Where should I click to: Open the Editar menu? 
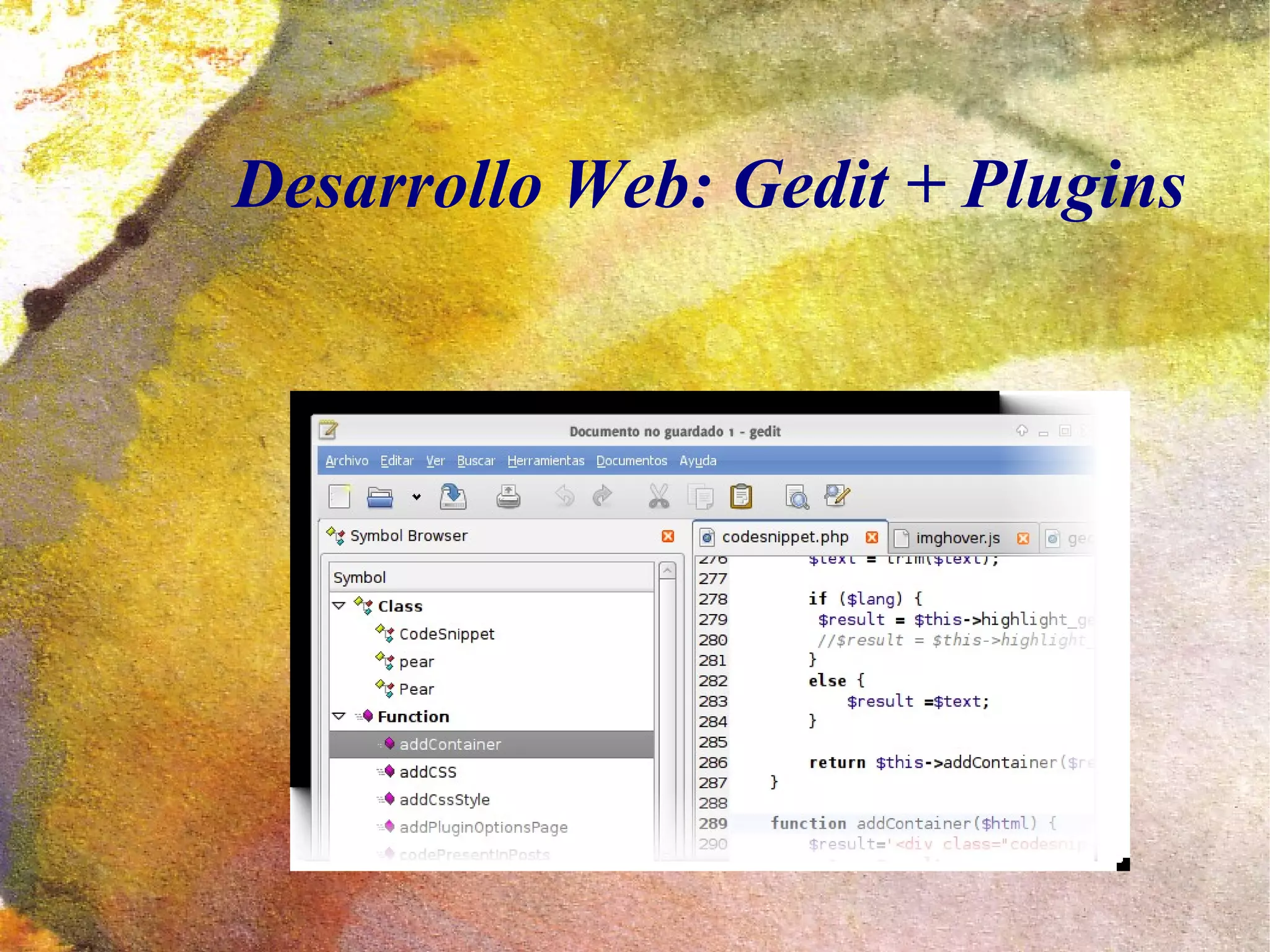[397, 461]
